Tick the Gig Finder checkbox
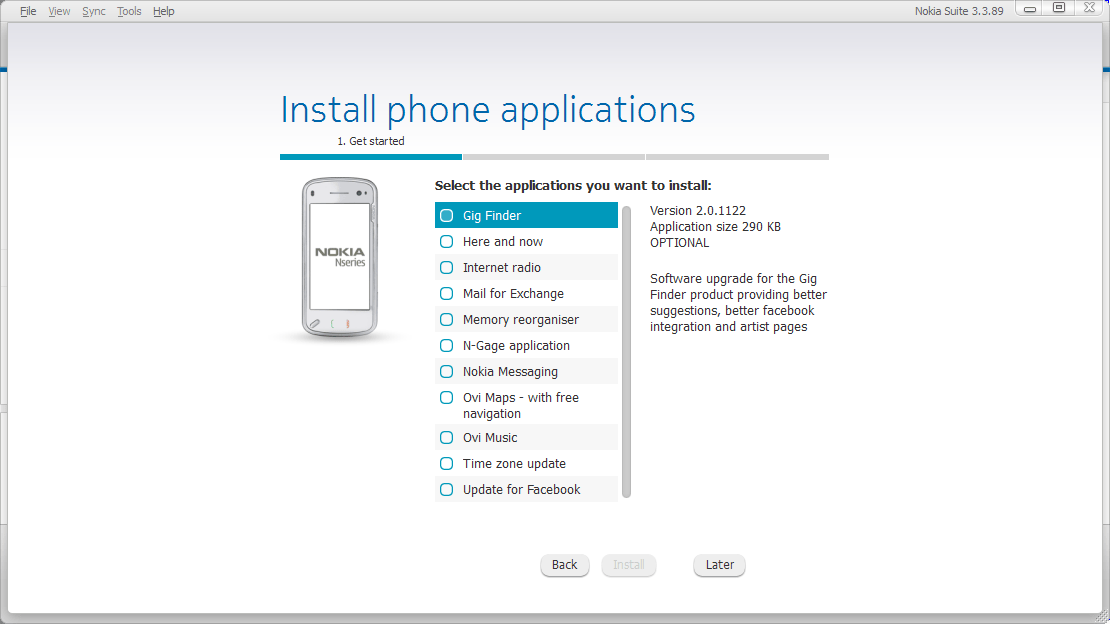The height and width of the screenshot is (624, 1110). [x=447, y=216]
